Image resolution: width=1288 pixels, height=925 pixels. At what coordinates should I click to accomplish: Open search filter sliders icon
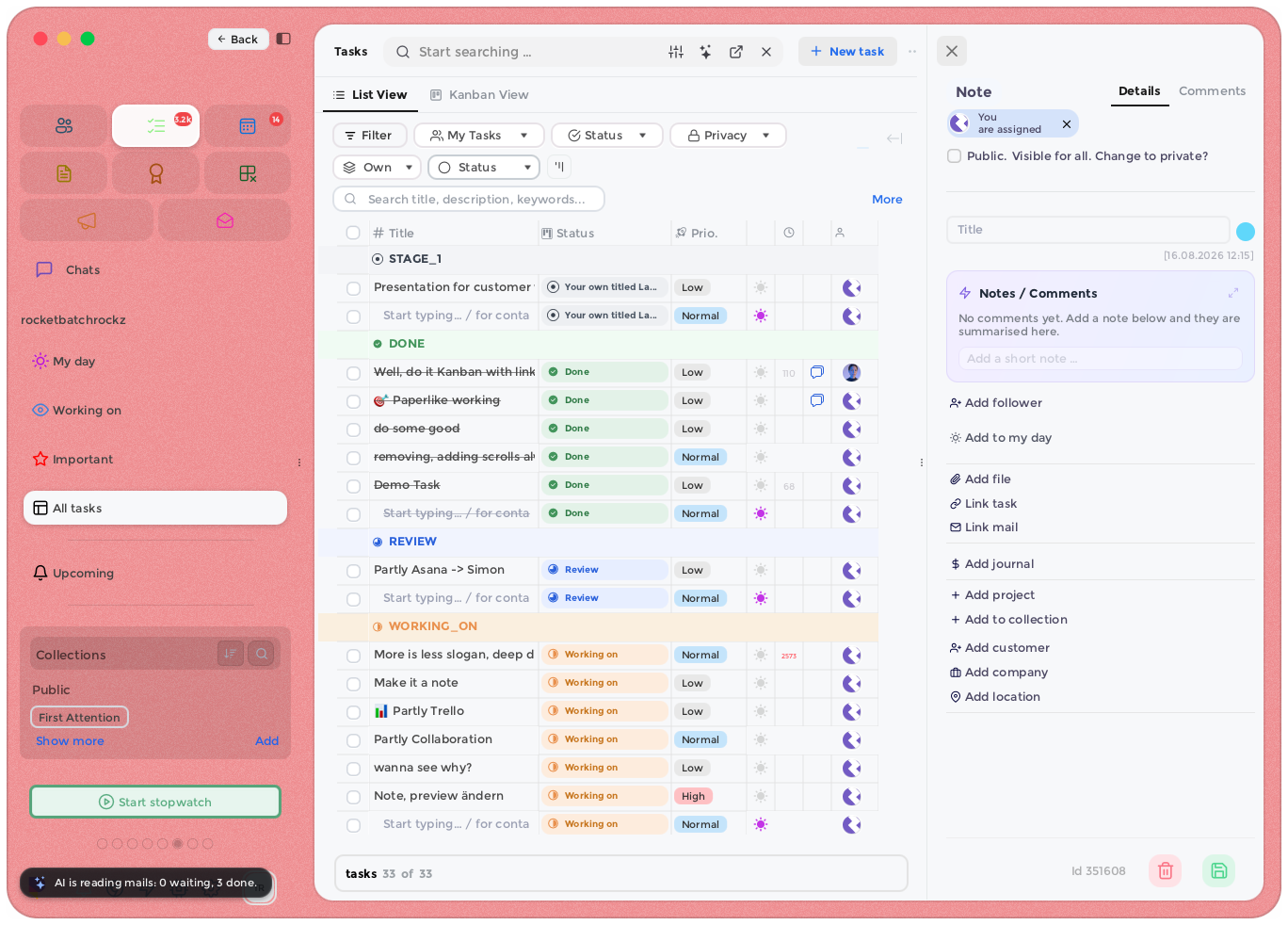point(676,52)
